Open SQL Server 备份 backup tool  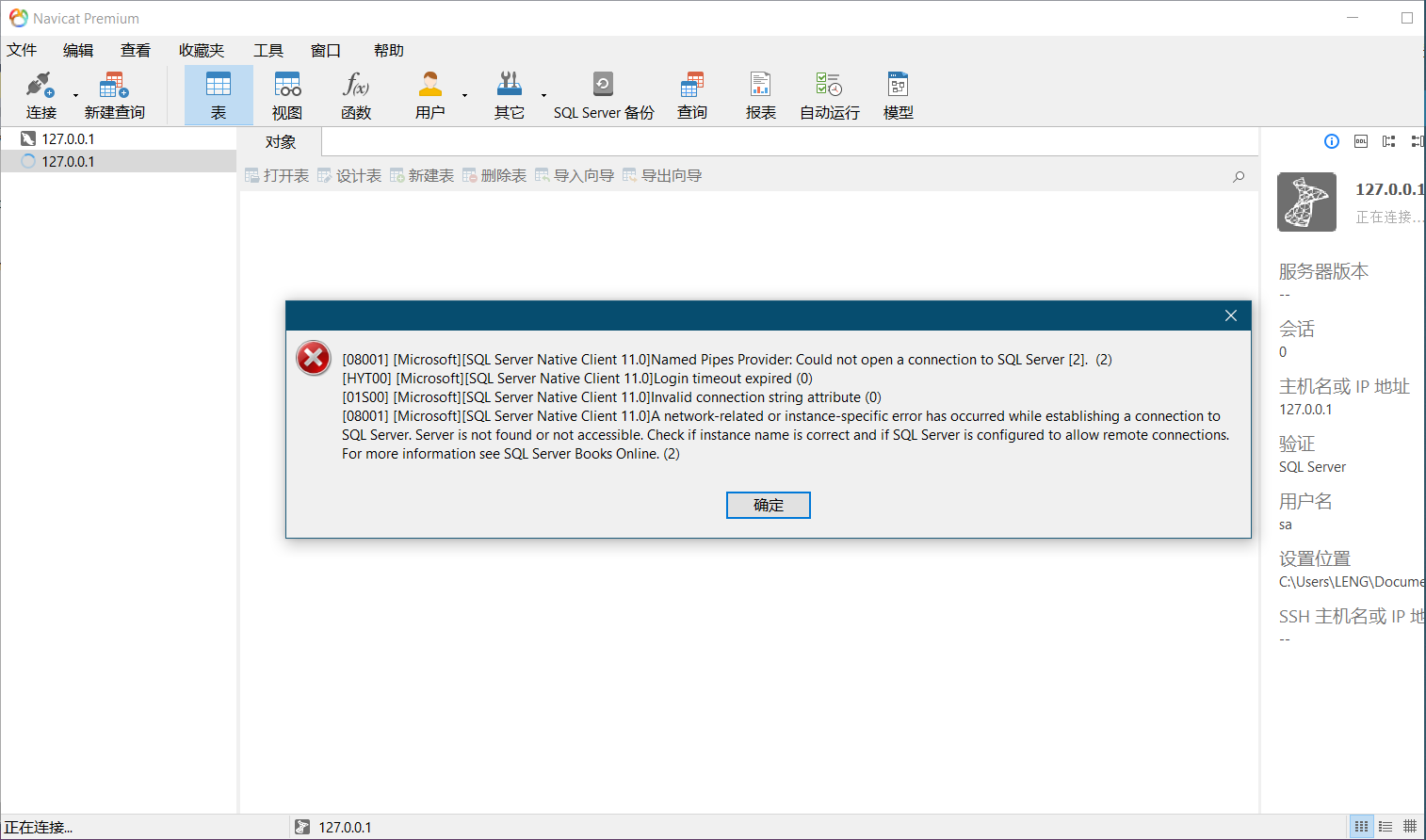click(x=604, y=95)
